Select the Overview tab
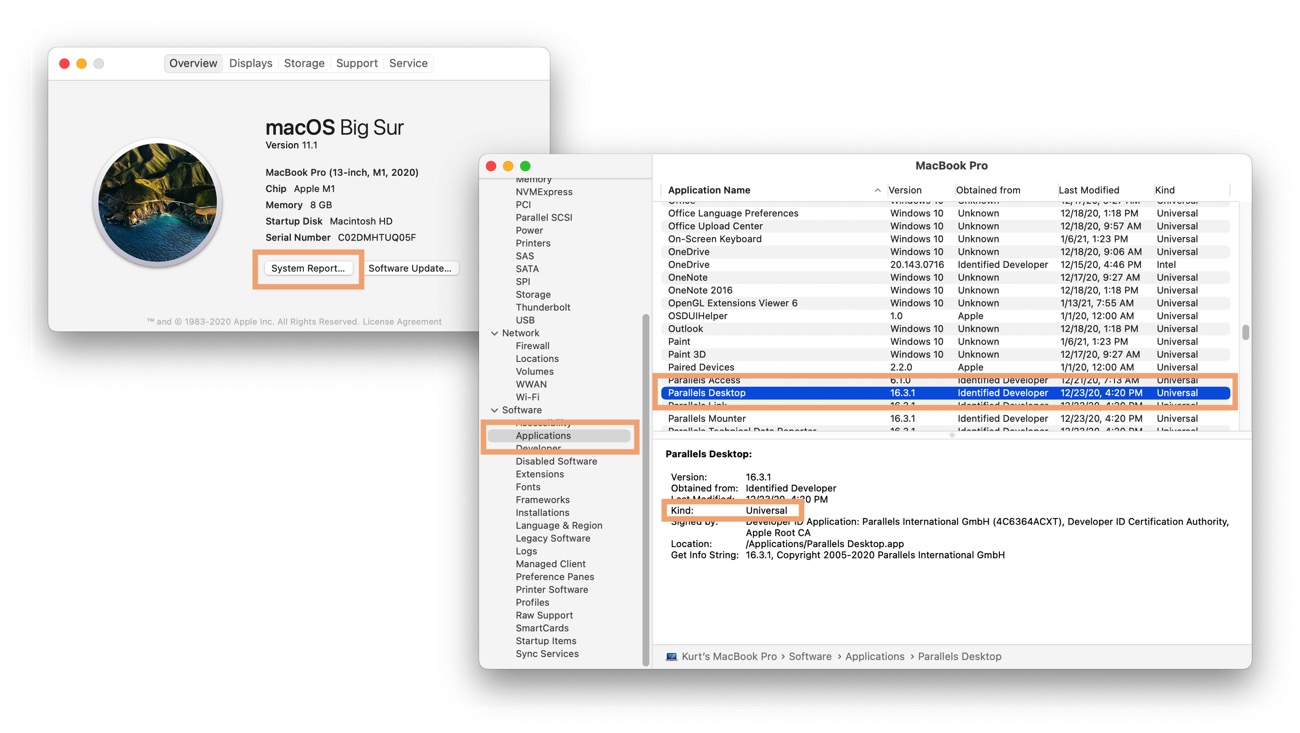The height and width of the screenshot is (733, 1300). click(x=193, y=63)
